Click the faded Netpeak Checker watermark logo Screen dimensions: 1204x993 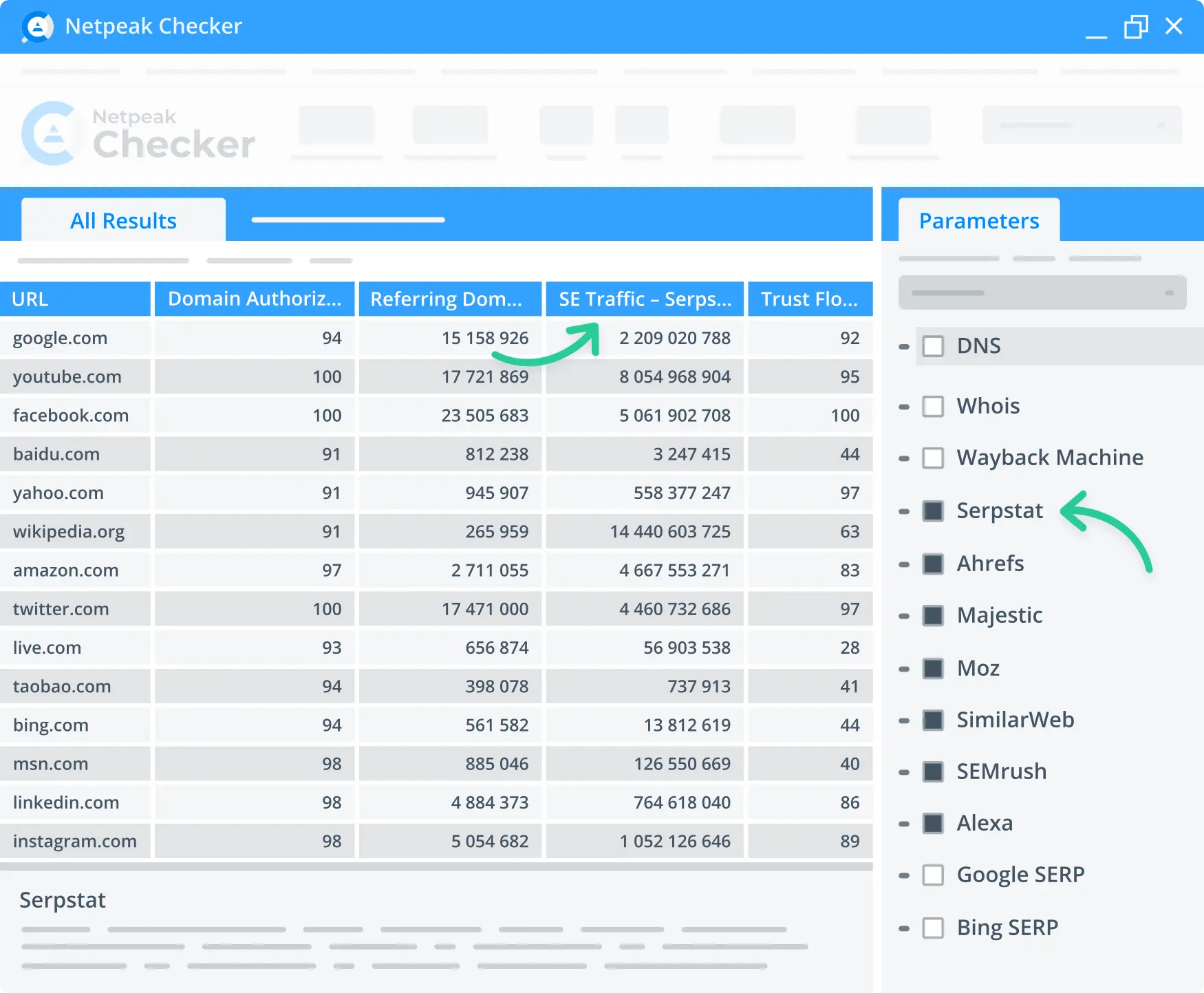coord(138,134)
